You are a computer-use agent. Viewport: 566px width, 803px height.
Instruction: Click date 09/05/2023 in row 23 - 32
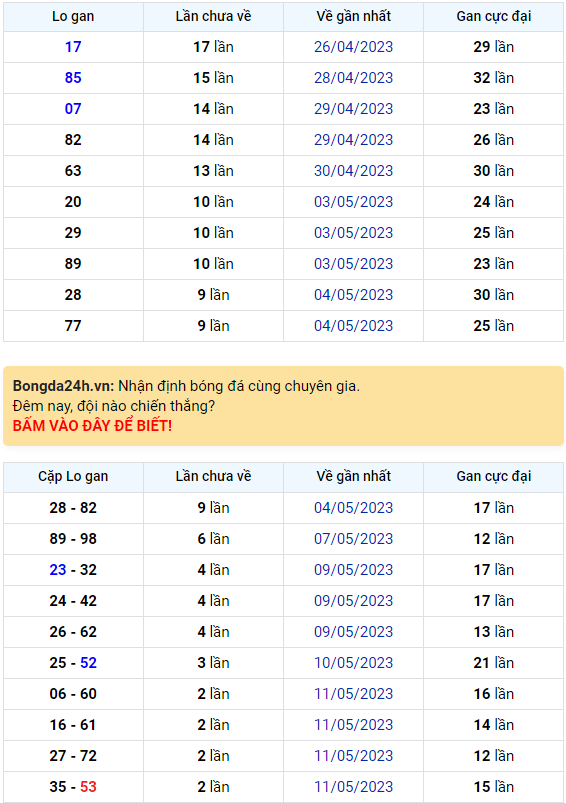click(x=353, y=570)
